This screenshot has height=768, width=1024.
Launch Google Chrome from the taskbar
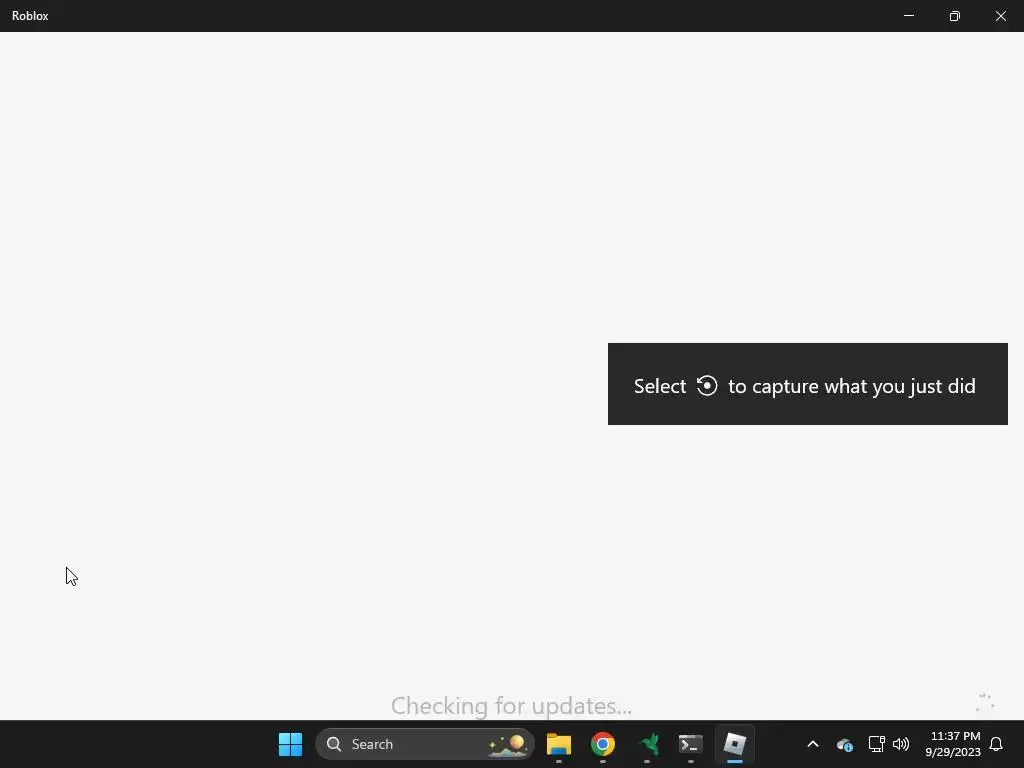pos(603,744)
